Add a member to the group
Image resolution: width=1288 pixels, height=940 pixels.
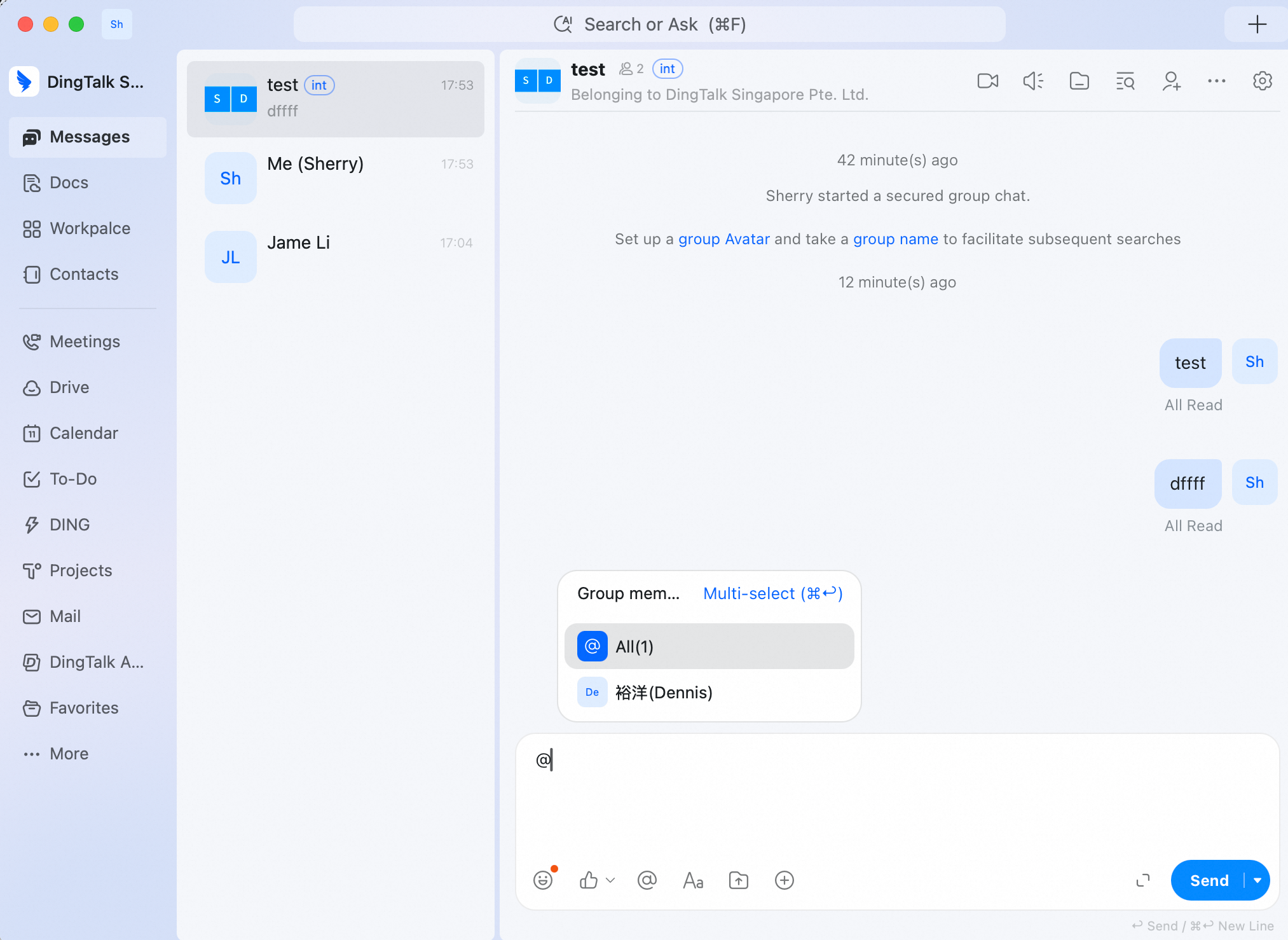pos(1171,81)
